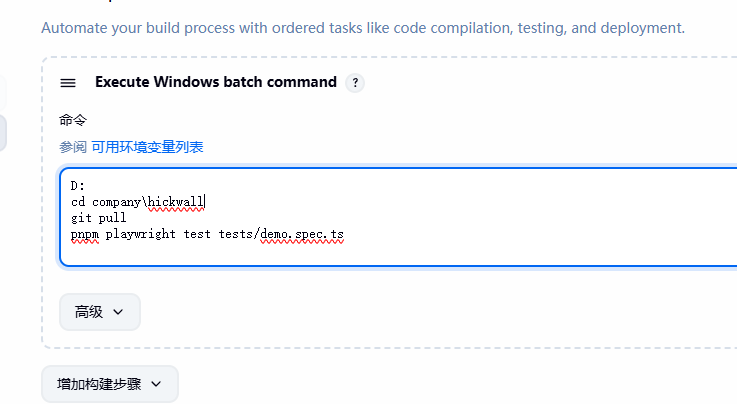Open the 增加构建步骤 dropdown
Image resolution: width=737 pixels, height=404 pixels.
(x=109, y=384)
